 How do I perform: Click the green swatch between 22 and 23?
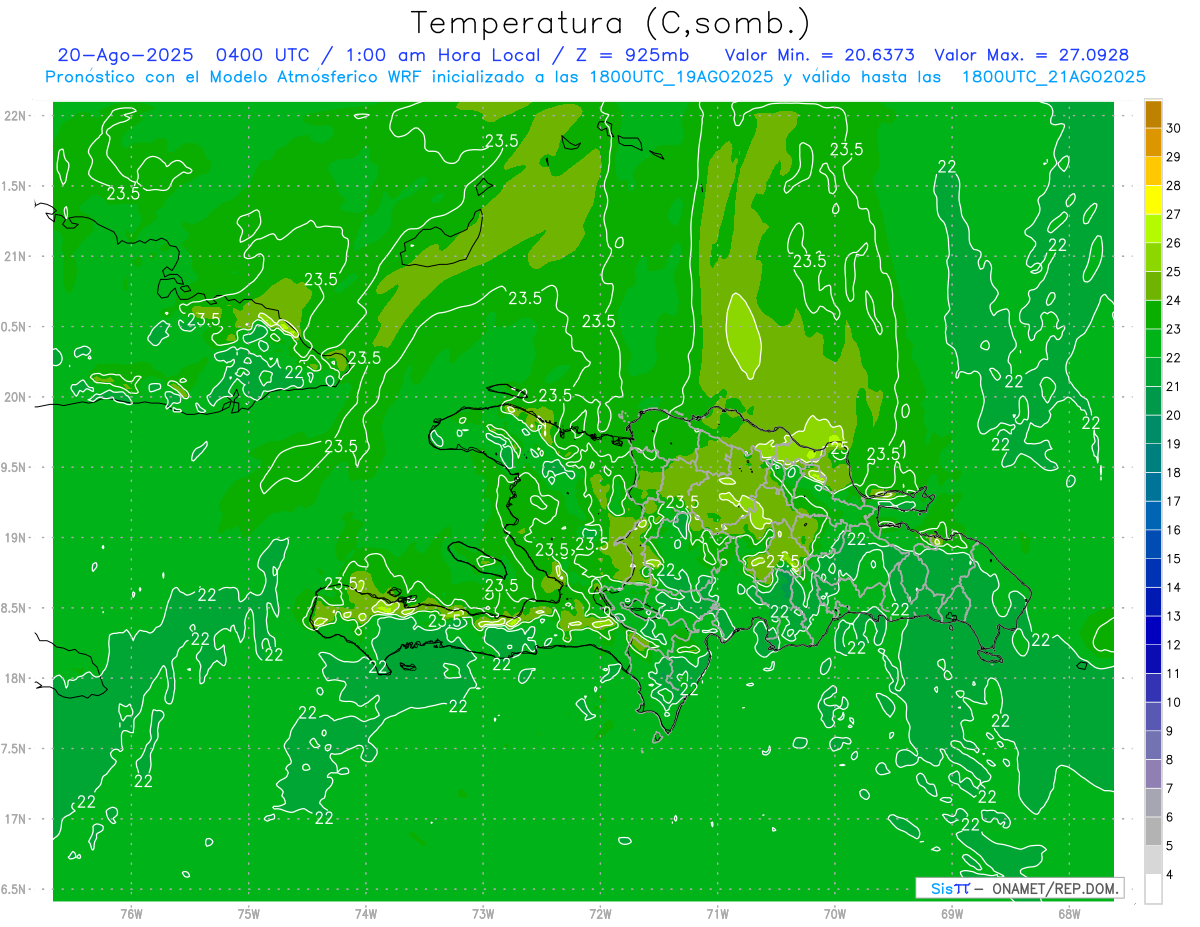1153,344
